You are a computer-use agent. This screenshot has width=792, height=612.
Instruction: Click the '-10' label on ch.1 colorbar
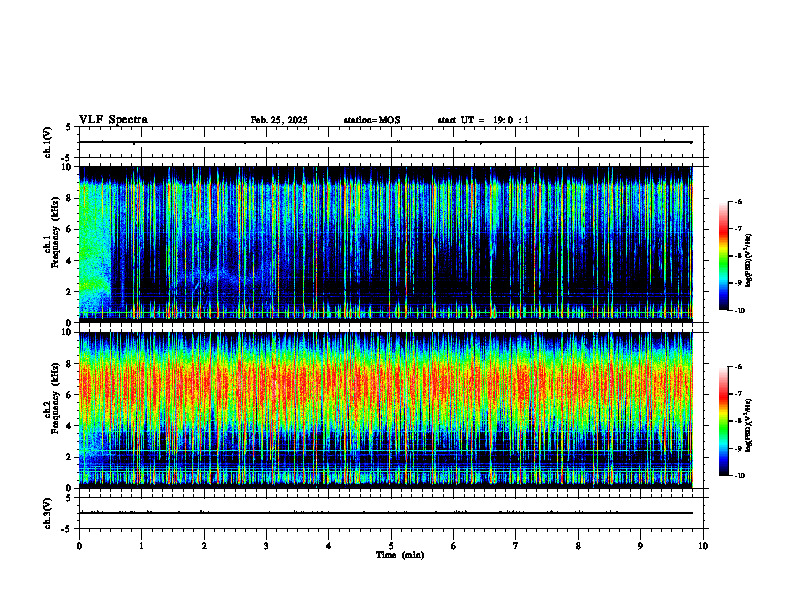[x=739, y=310]
